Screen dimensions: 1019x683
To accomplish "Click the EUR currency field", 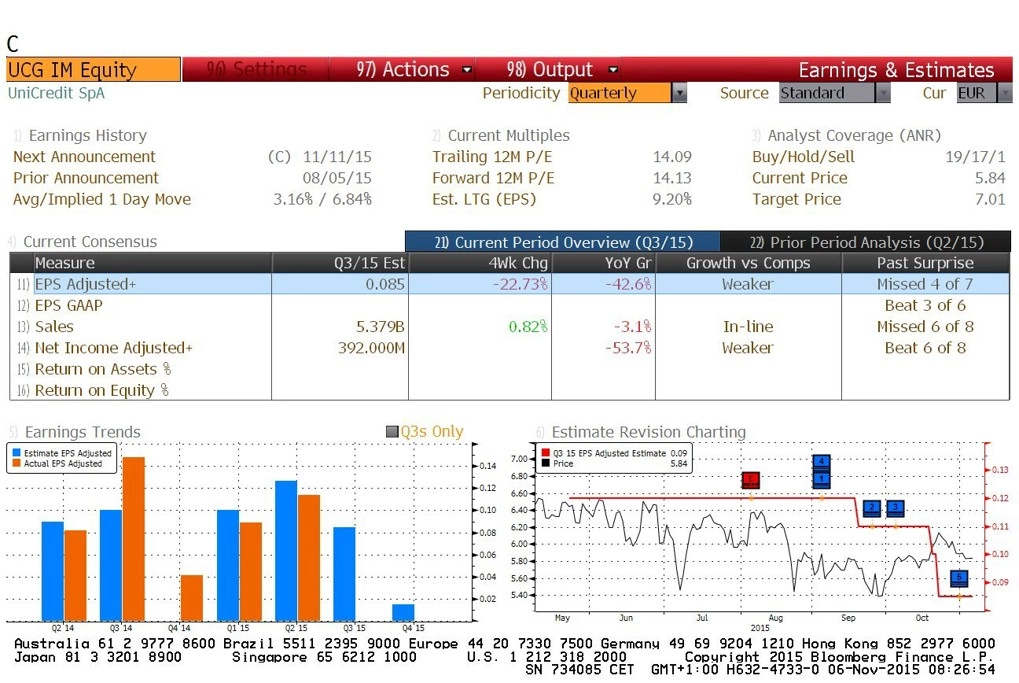I will (x=976, y=93).
